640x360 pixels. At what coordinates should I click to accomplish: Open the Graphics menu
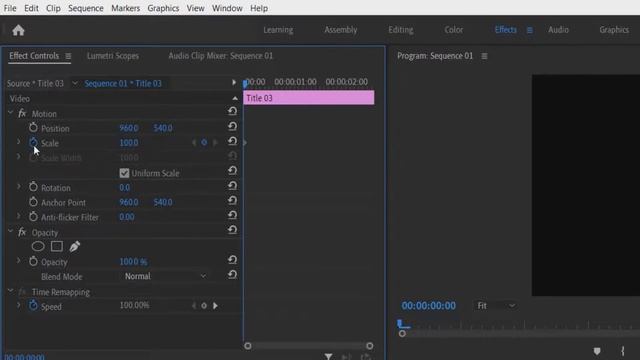163,8
